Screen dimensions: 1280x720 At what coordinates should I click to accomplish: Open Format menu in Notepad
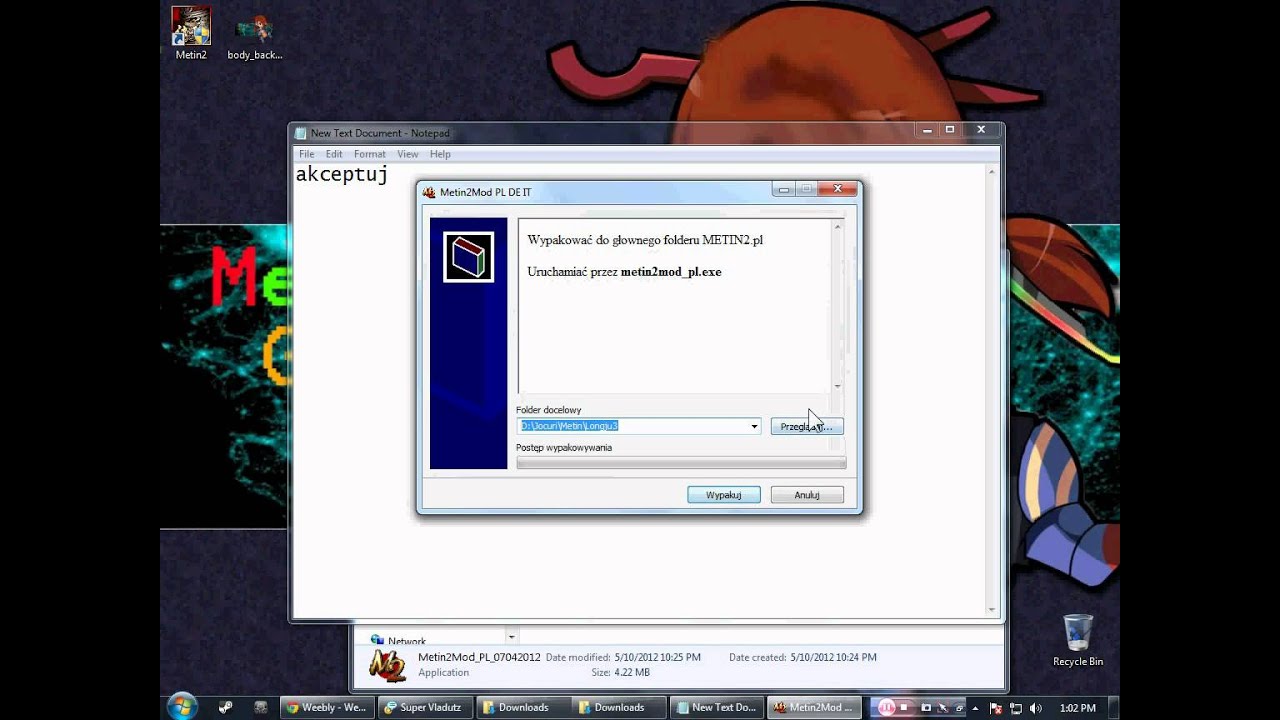point(369,154)
